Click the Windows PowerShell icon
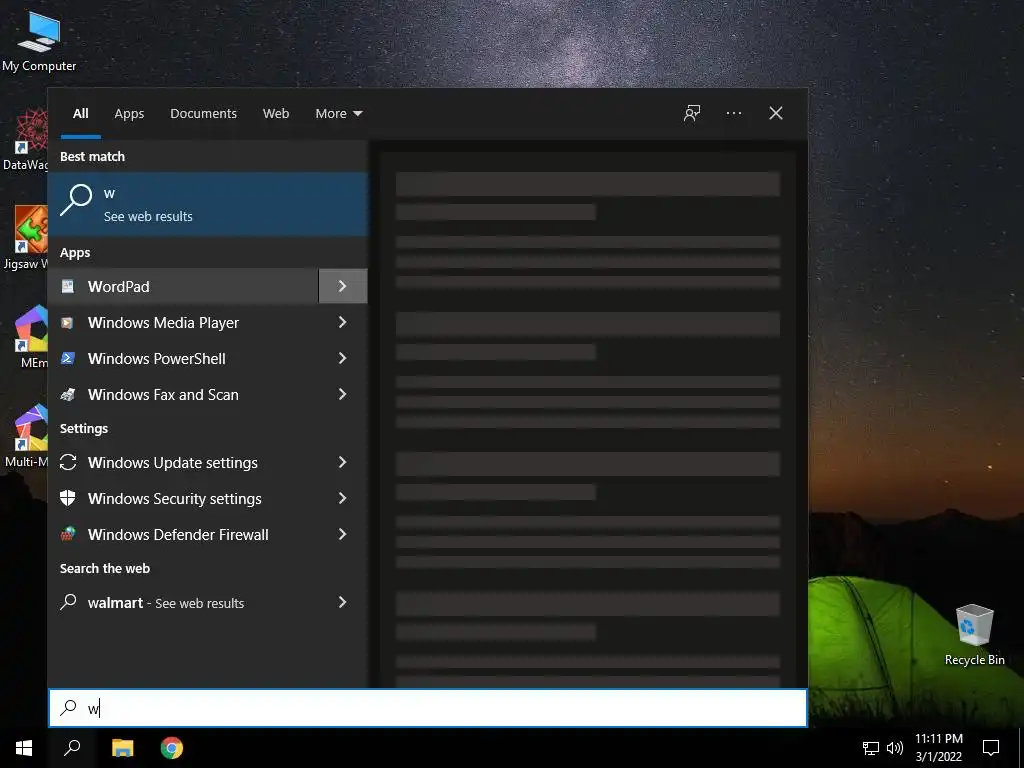Screen dimensions: 1024x768 tap(68, 359)
